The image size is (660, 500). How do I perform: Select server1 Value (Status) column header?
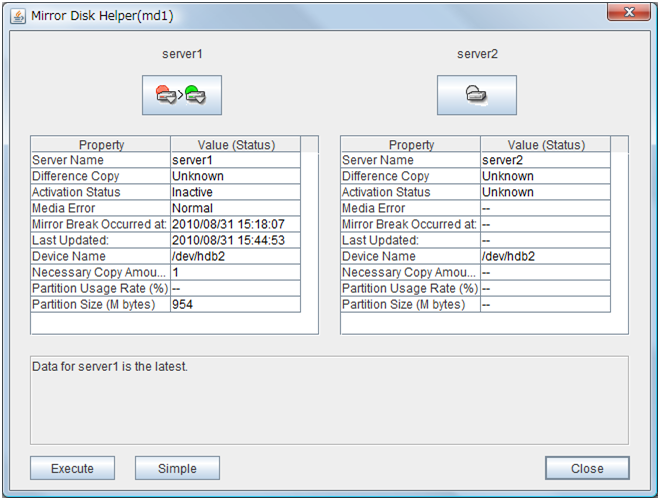pos(236,145)
